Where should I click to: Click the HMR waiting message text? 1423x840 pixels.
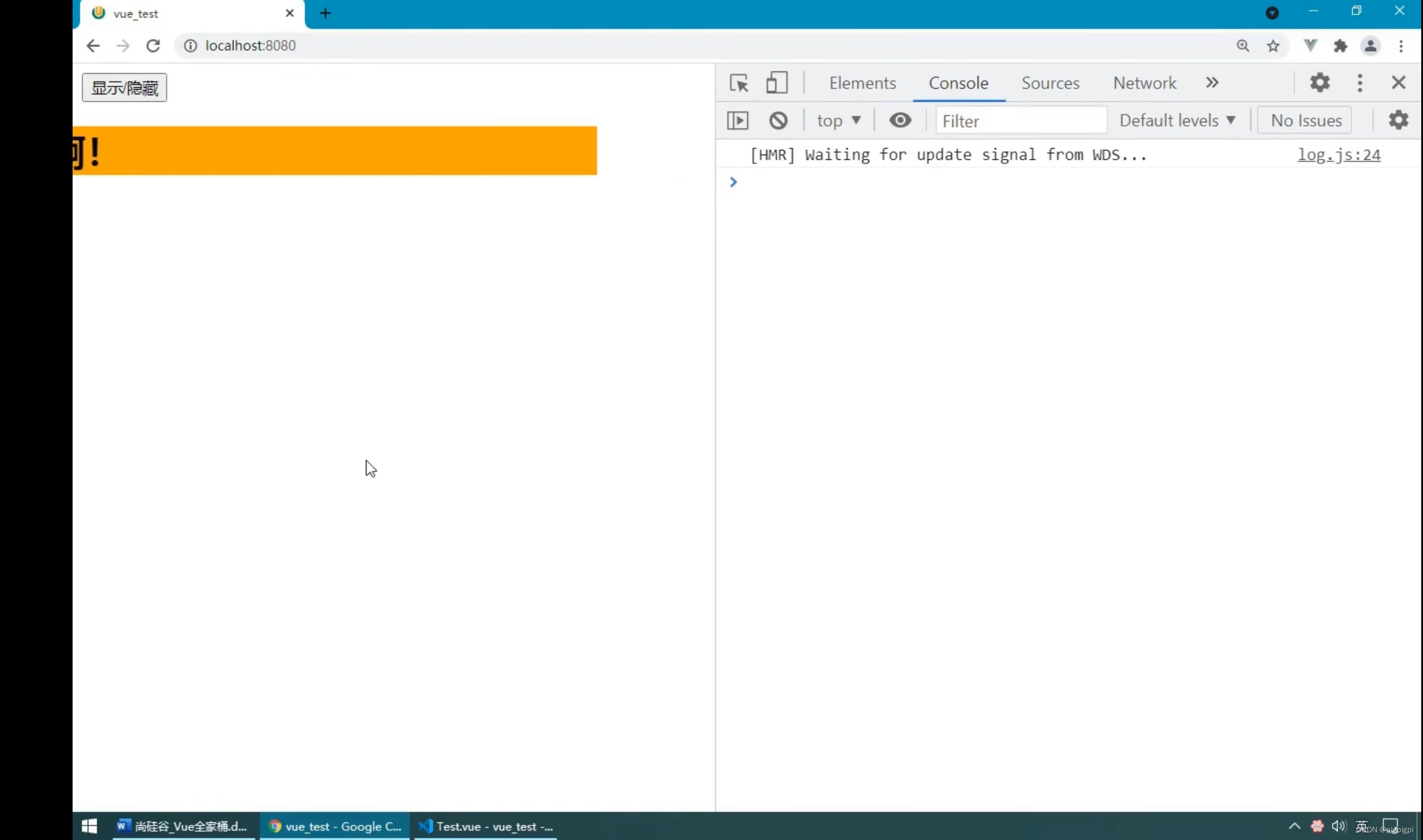click(948, 155)
